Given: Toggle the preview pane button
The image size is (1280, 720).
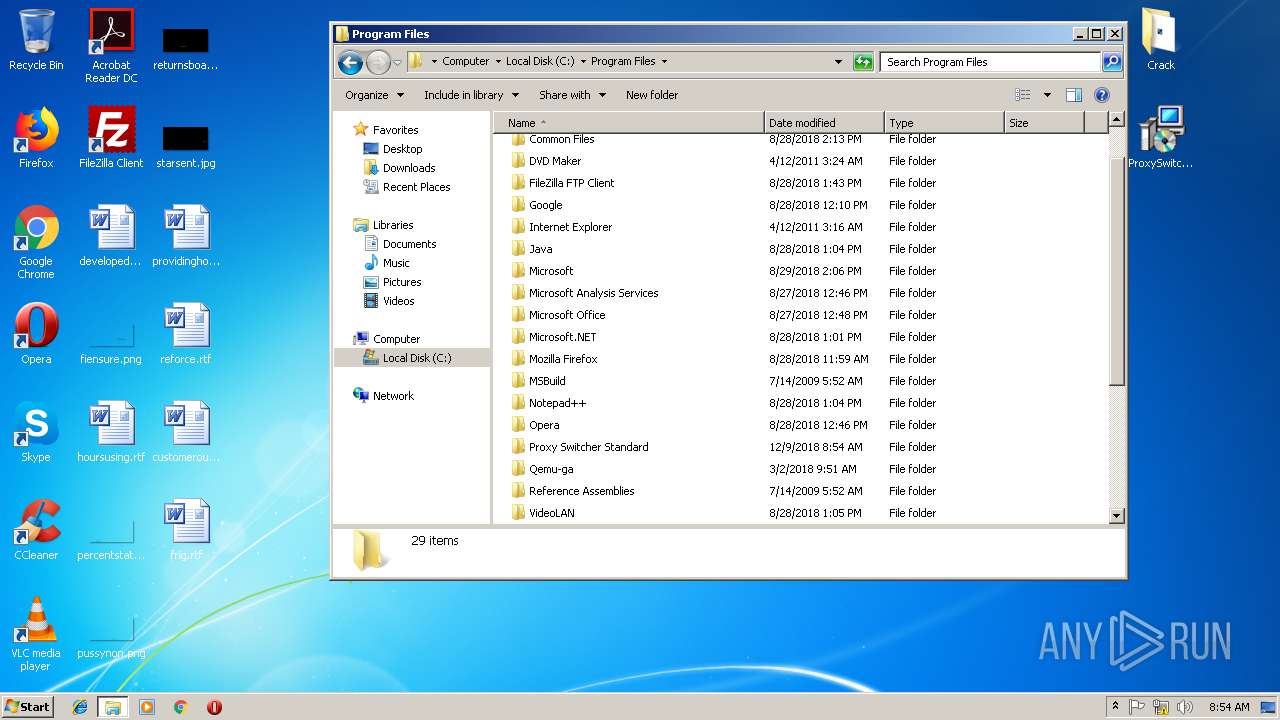Looking at the screenshot, I should [1074, 95].
